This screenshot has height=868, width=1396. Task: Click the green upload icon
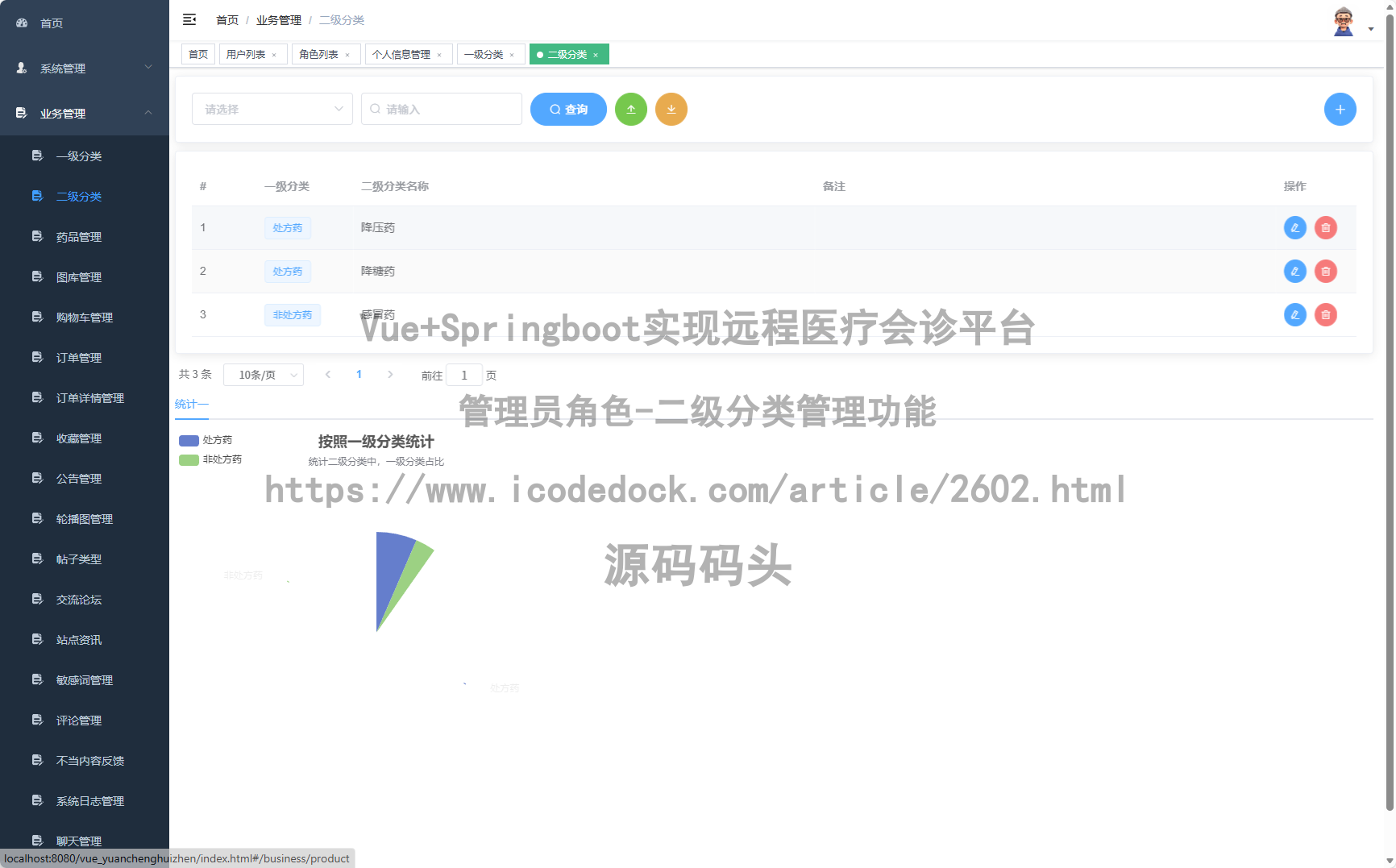pyautogui.click(x=631, y=109)
